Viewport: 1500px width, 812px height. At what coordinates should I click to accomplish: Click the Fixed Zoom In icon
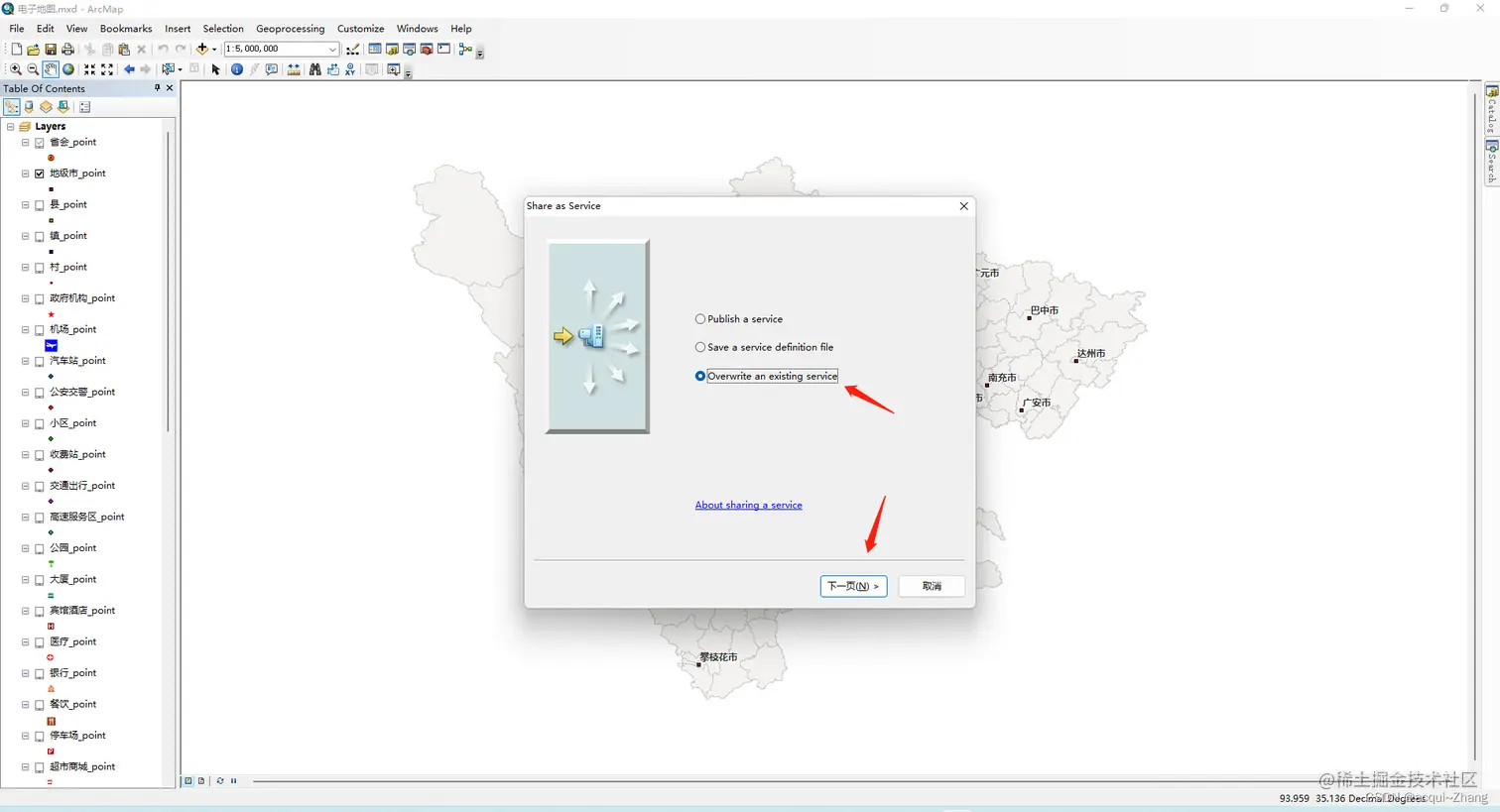coord(89,69)
